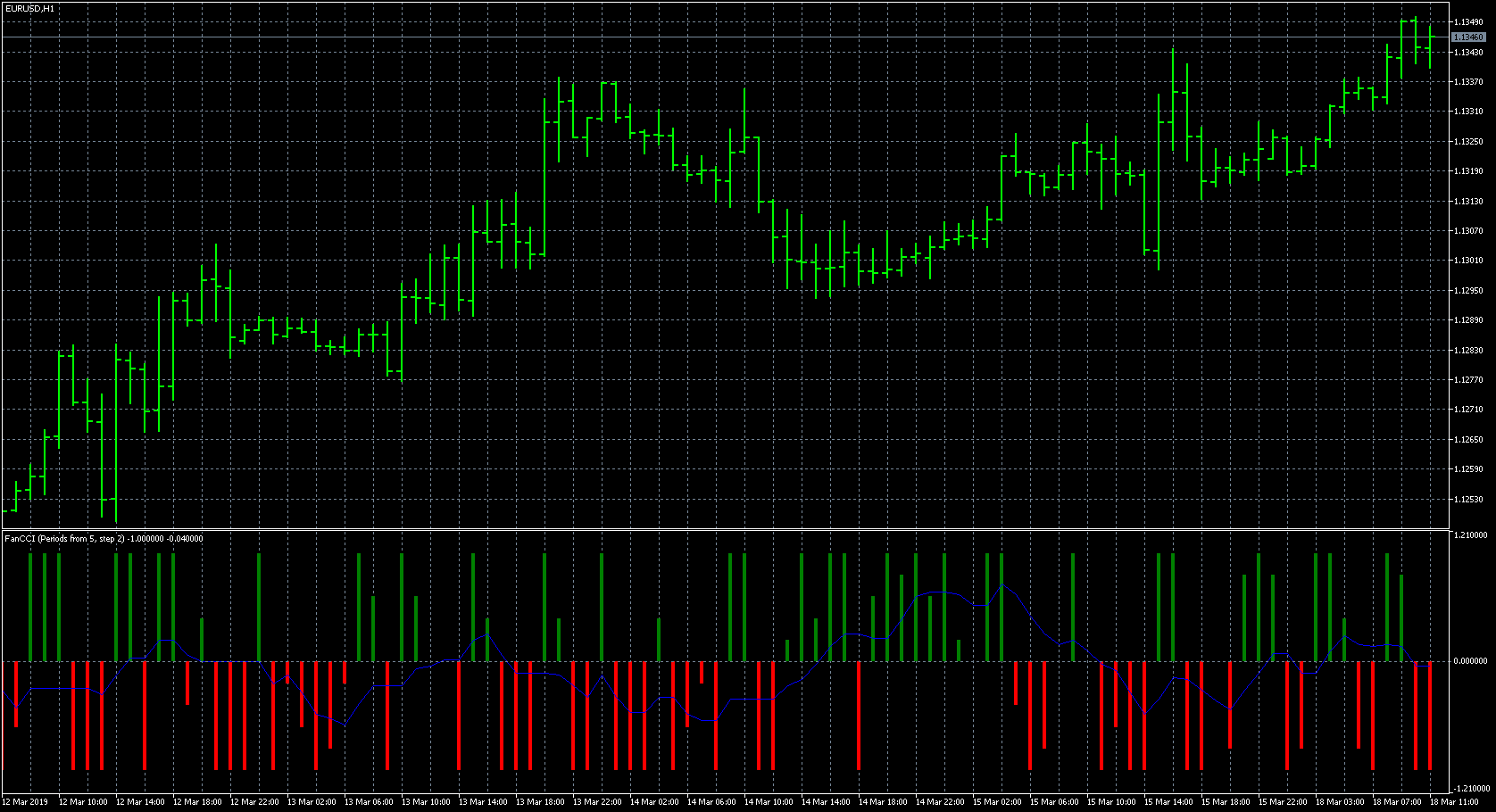Viewport: 1496px width, 812px height.
Task: Select the 1.13250 price axis value
Action: 1468,142
